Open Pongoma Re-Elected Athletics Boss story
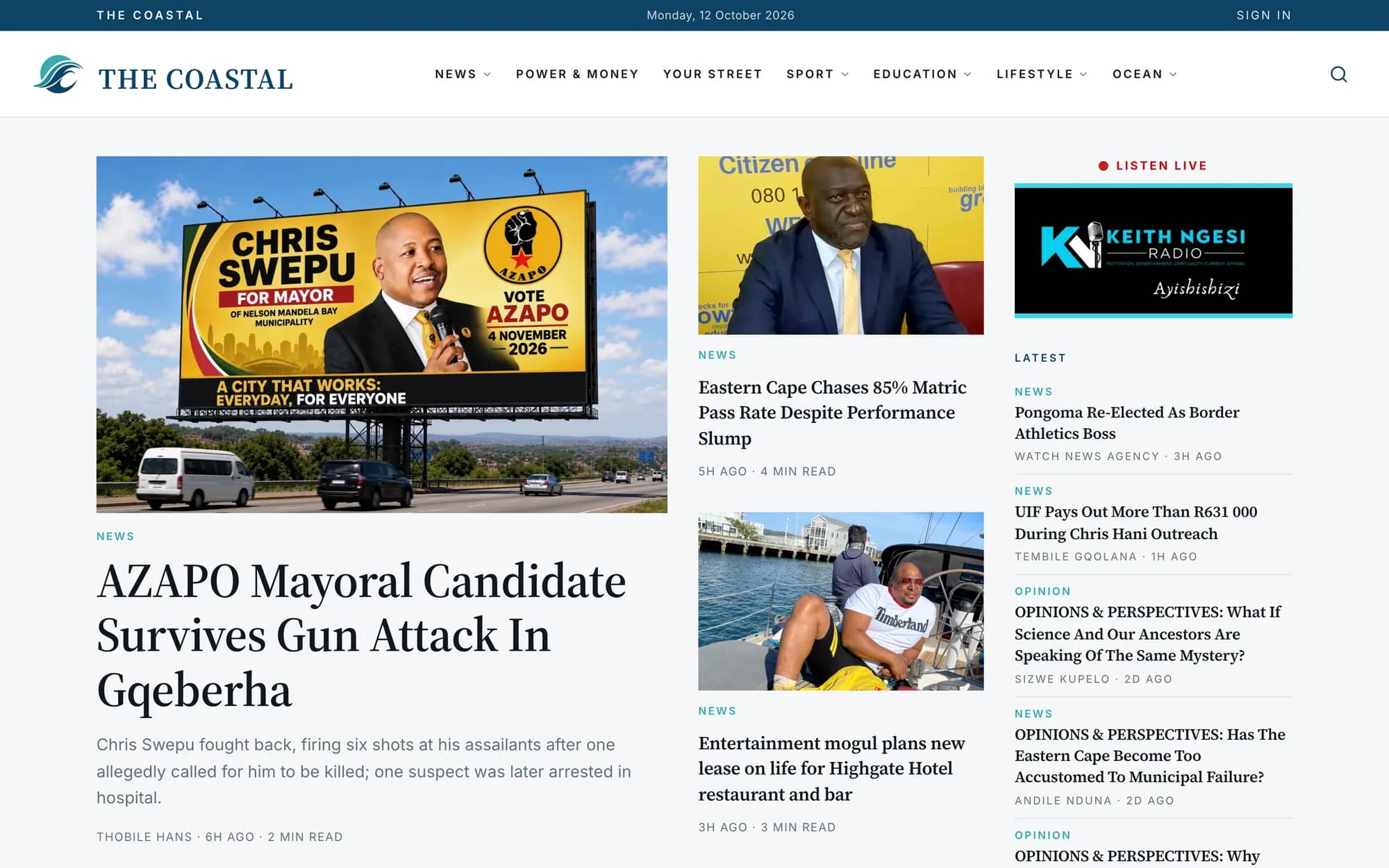1389x868 pixels. (x=1126, y=423)
